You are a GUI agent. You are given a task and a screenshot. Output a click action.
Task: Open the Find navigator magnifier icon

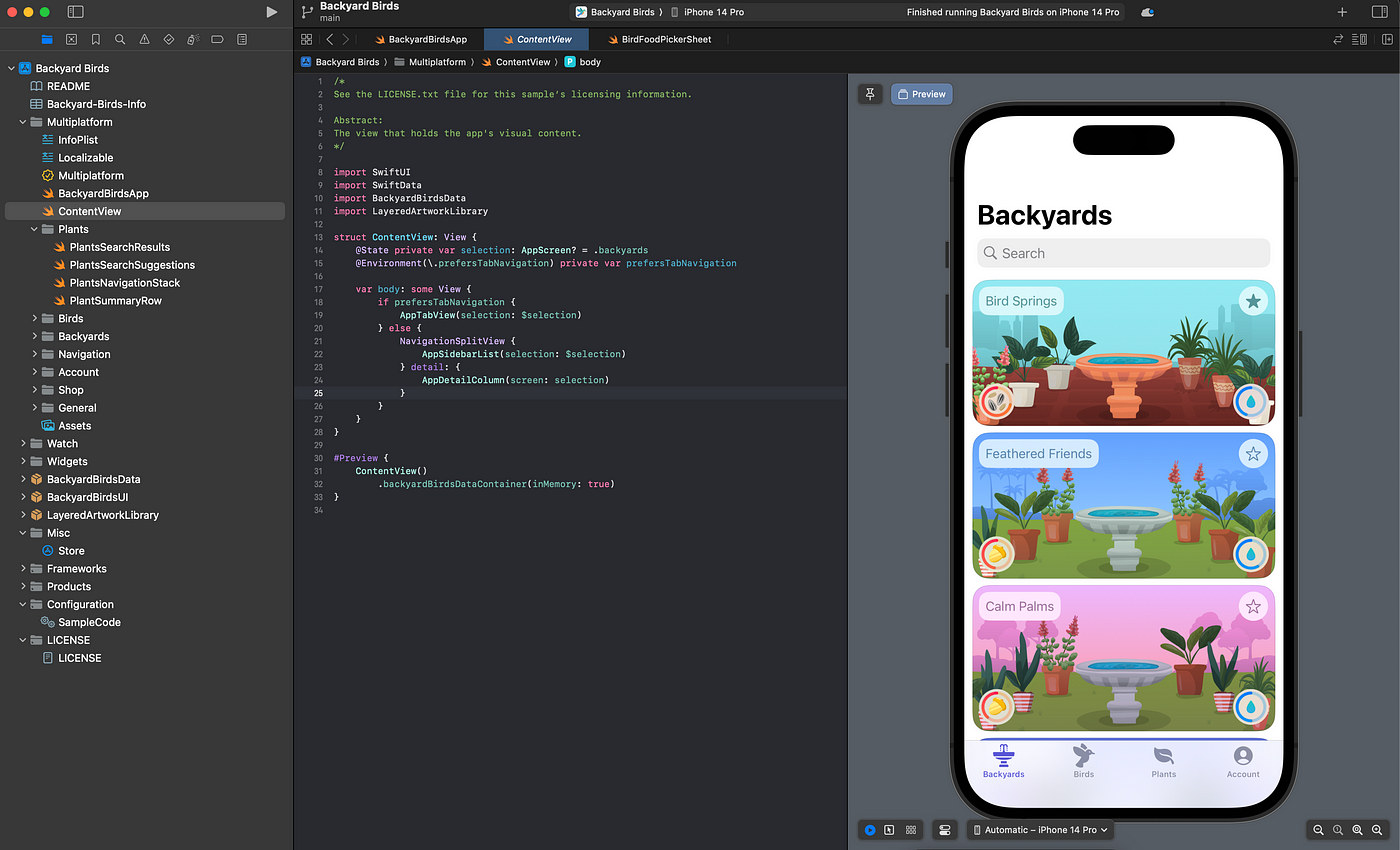point(120,40)
